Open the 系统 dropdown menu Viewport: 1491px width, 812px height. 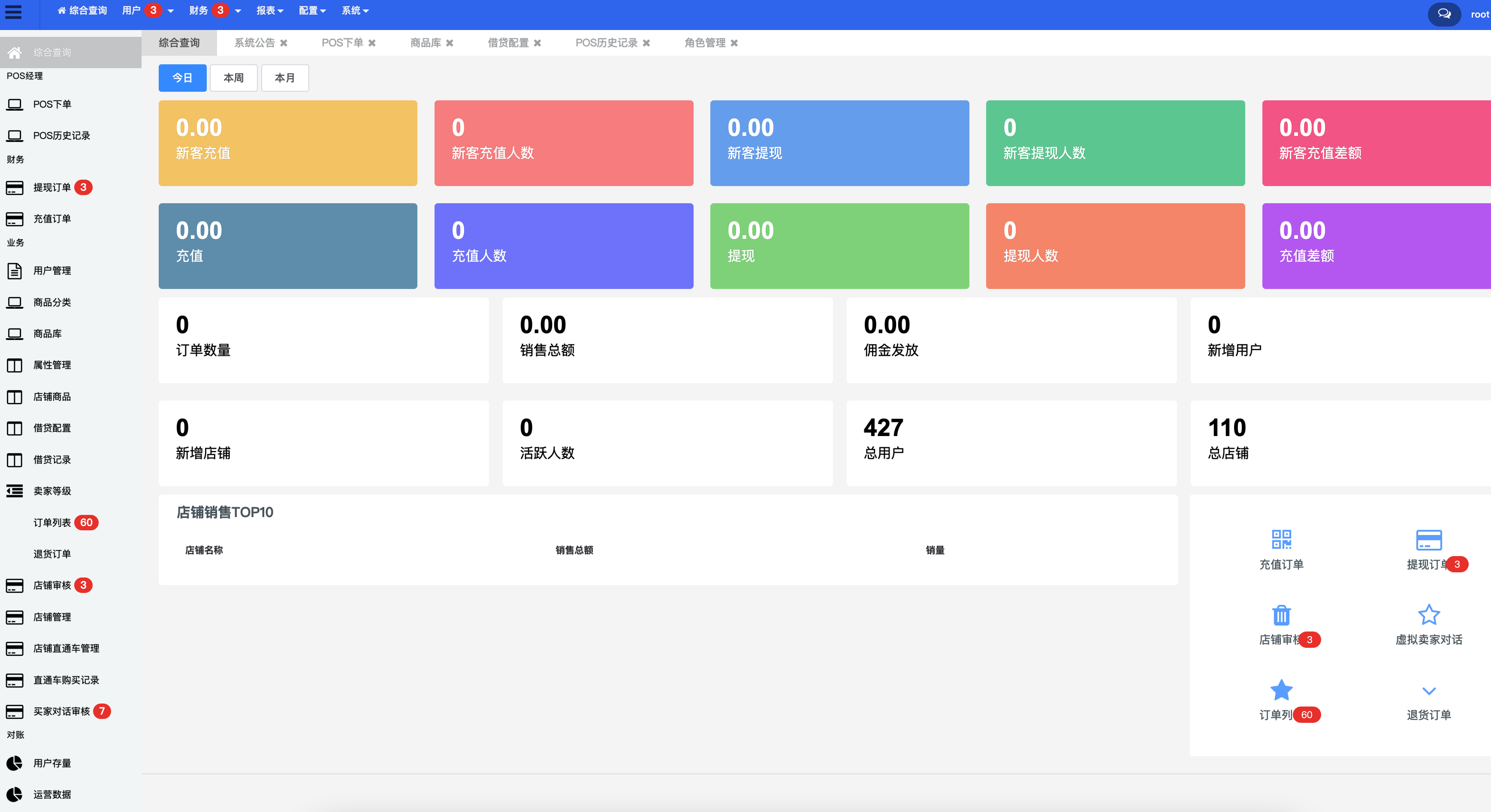pos(355,10)
